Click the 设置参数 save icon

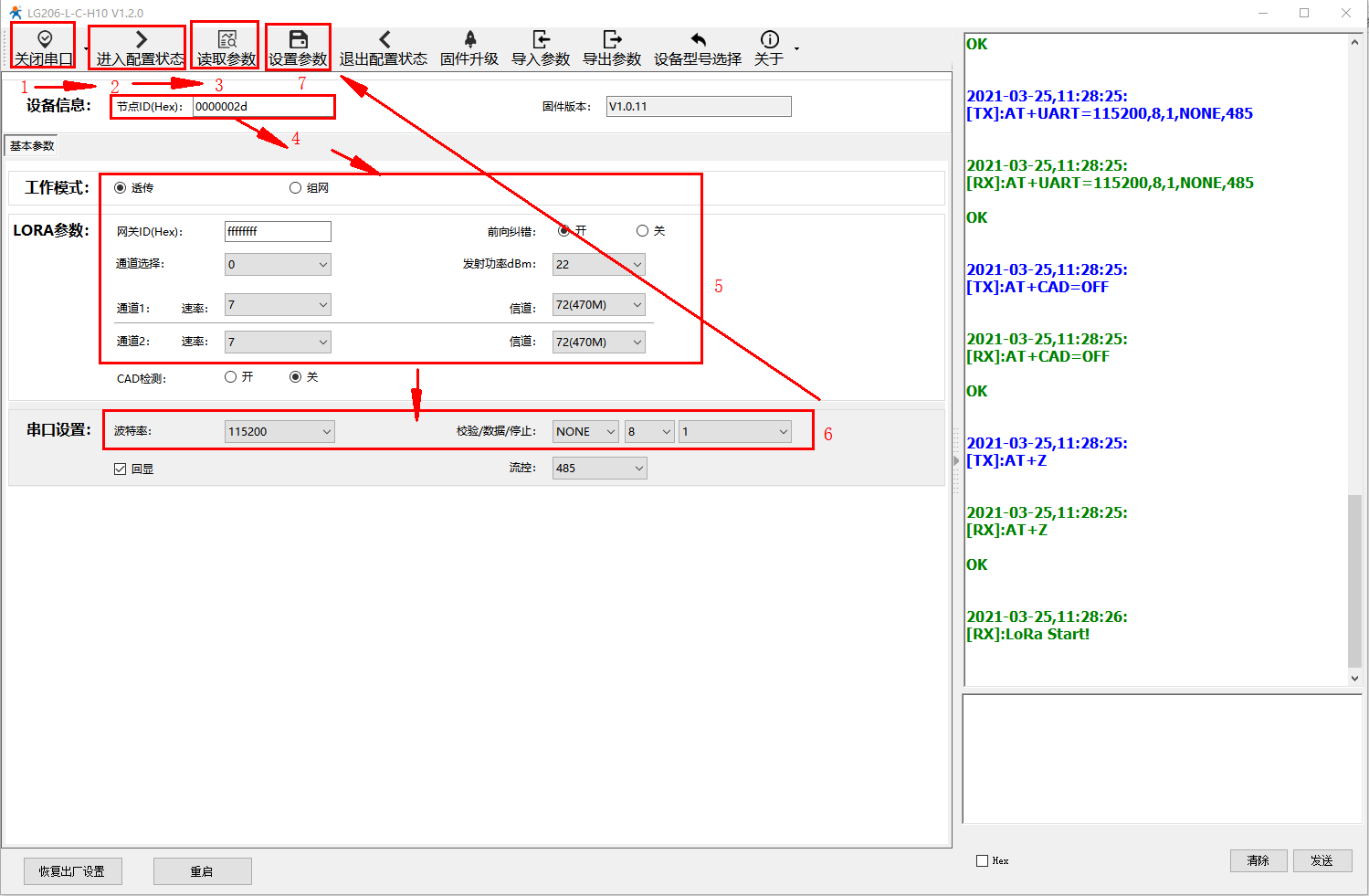coord(298,39)
